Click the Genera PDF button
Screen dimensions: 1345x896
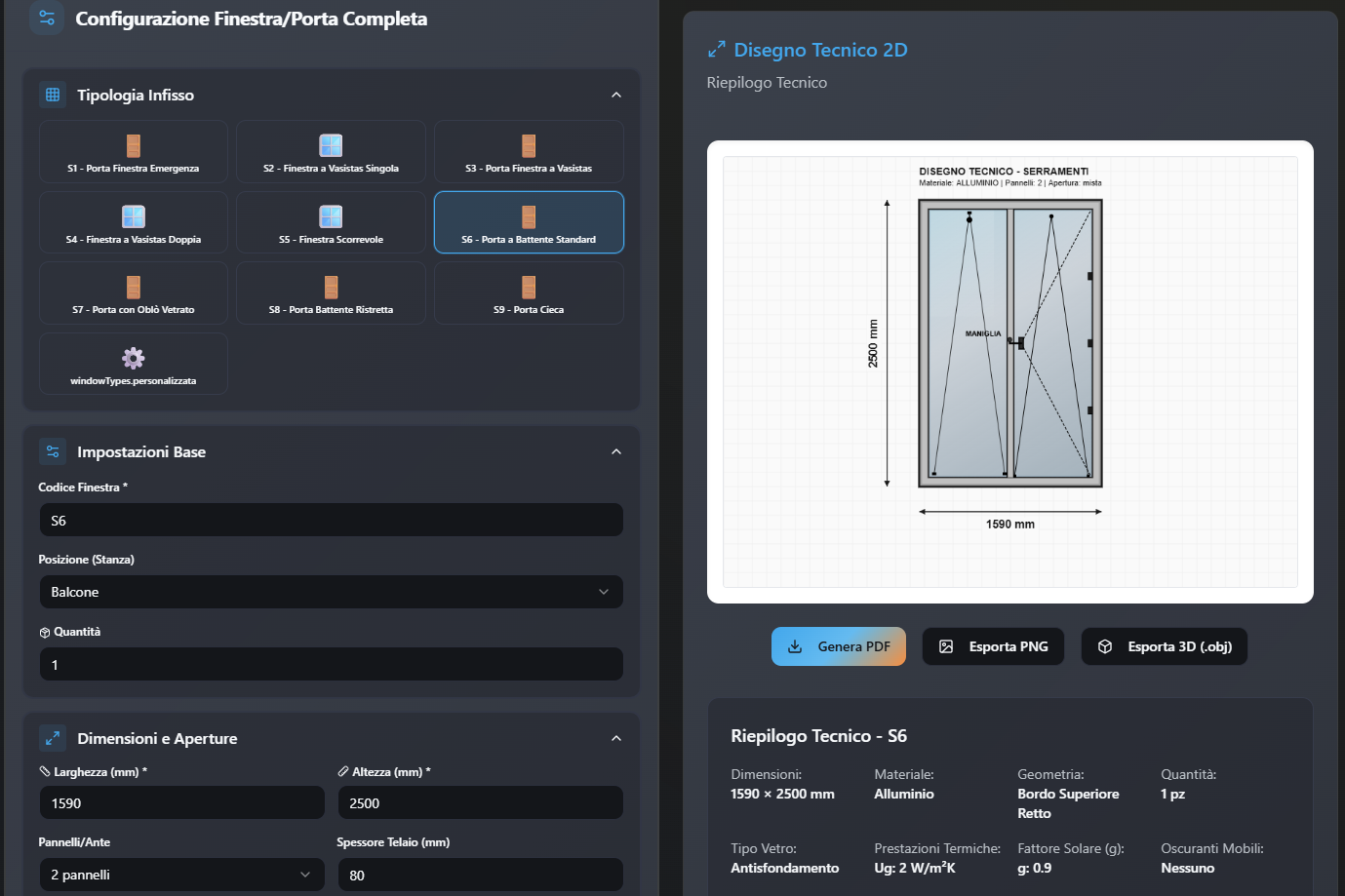tap(838, 646)
